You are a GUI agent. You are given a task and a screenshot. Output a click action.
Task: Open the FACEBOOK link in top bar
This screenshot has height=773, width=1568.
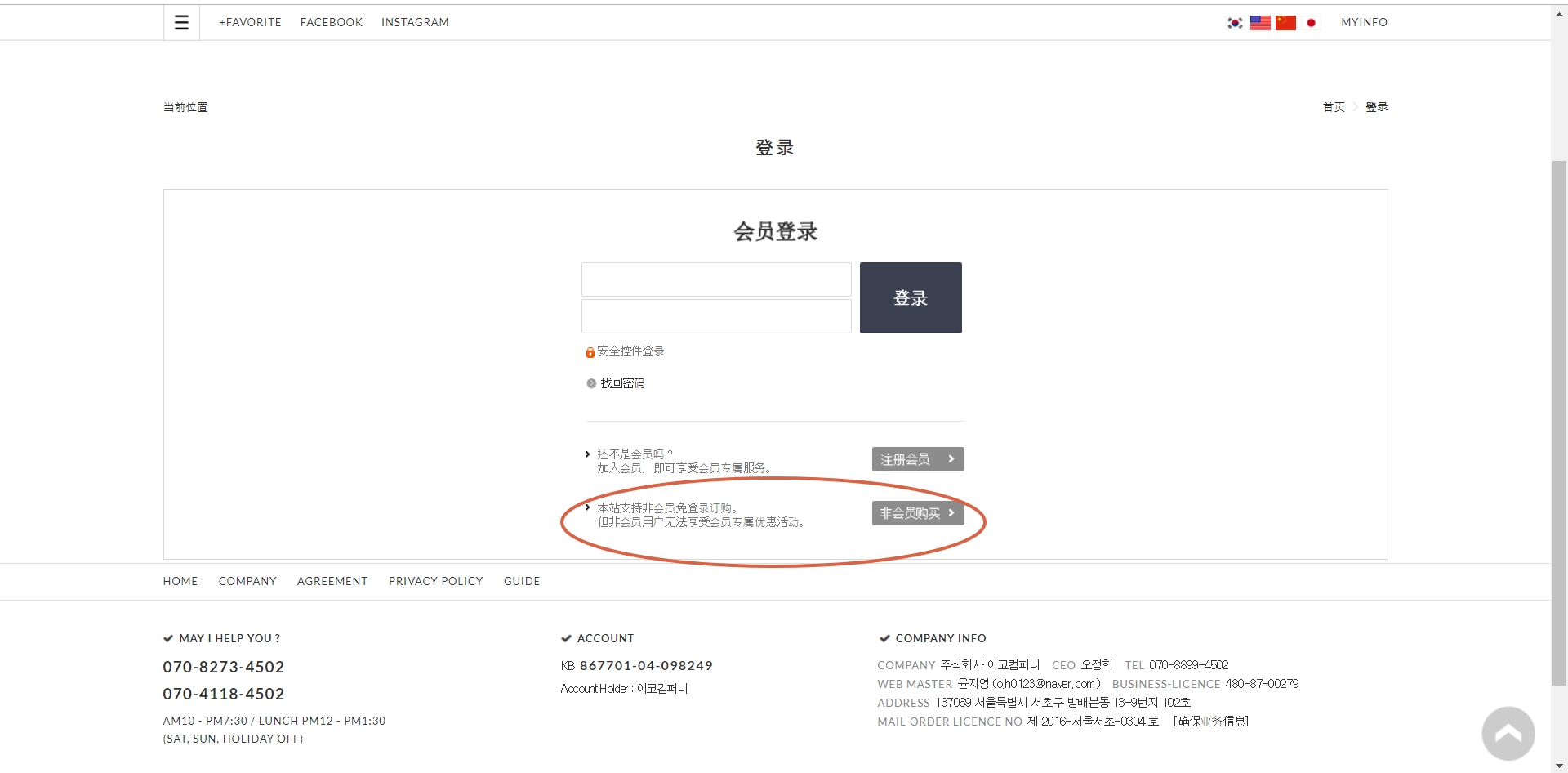point(331,22)
